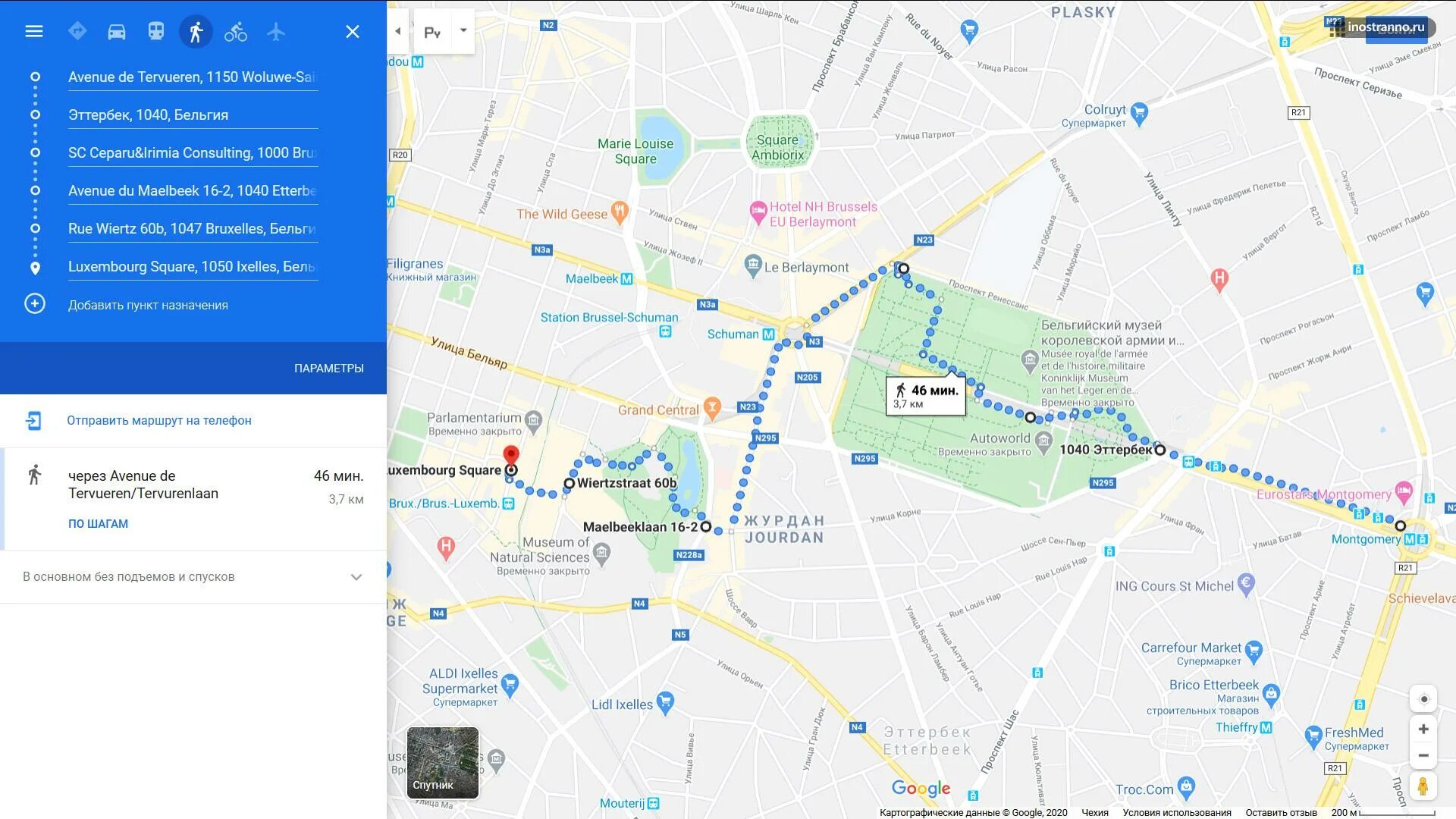
Task: Select walking travel mode toggle
Action: 196,31
